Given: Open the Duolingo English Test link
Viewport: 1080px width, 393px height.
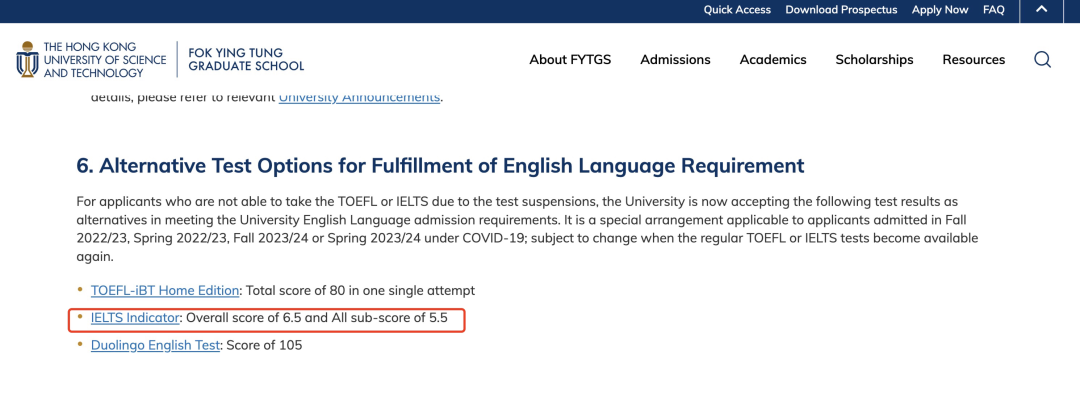Looking at the screenshot, I should 155,345.
